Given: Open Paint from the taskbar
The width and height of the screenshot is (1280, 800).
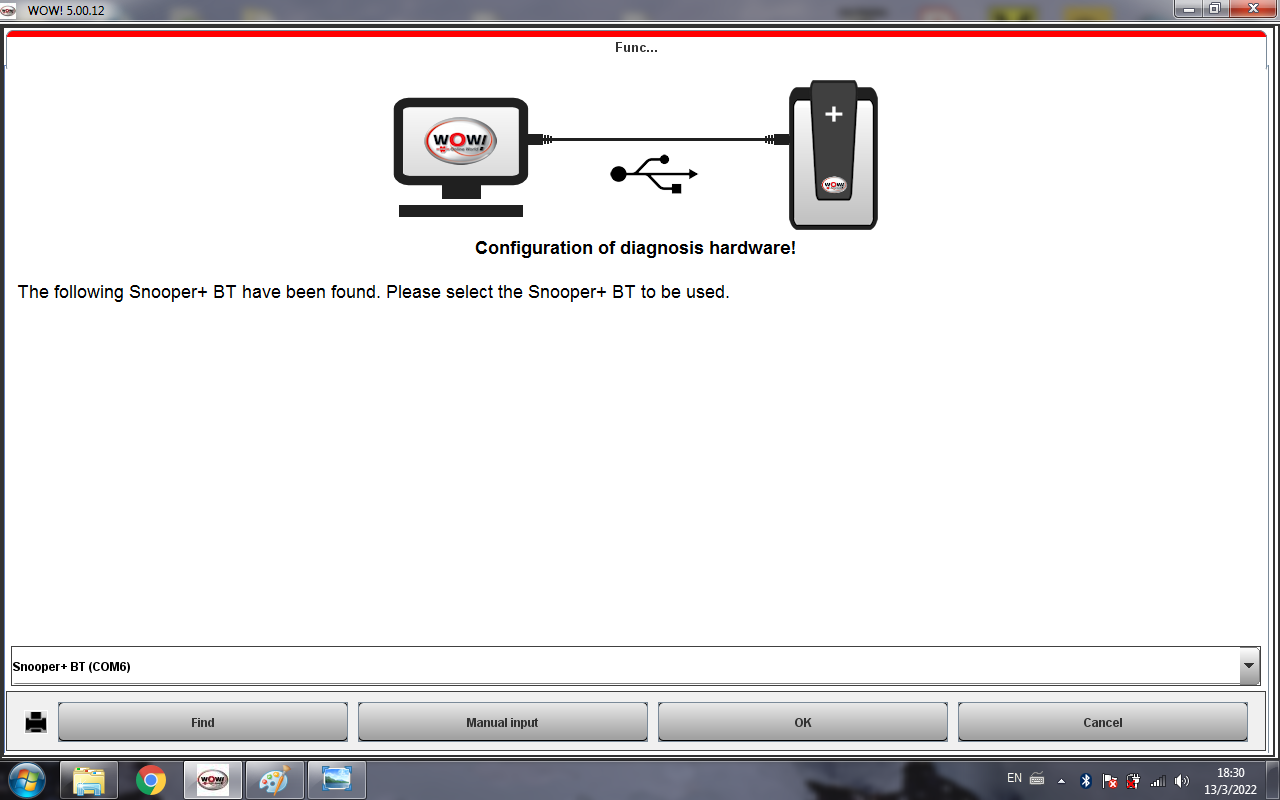Looking at the screenshot, I should click(274, 780).
